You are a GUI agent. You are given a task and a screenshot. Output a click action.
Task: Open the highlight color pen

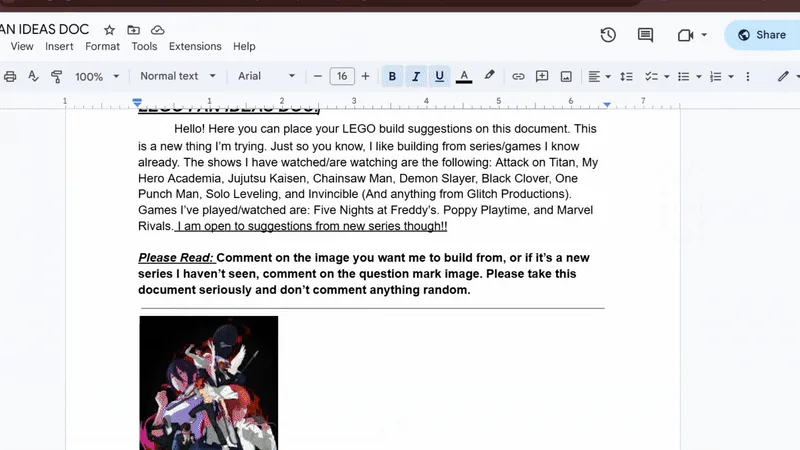[489, 76]
